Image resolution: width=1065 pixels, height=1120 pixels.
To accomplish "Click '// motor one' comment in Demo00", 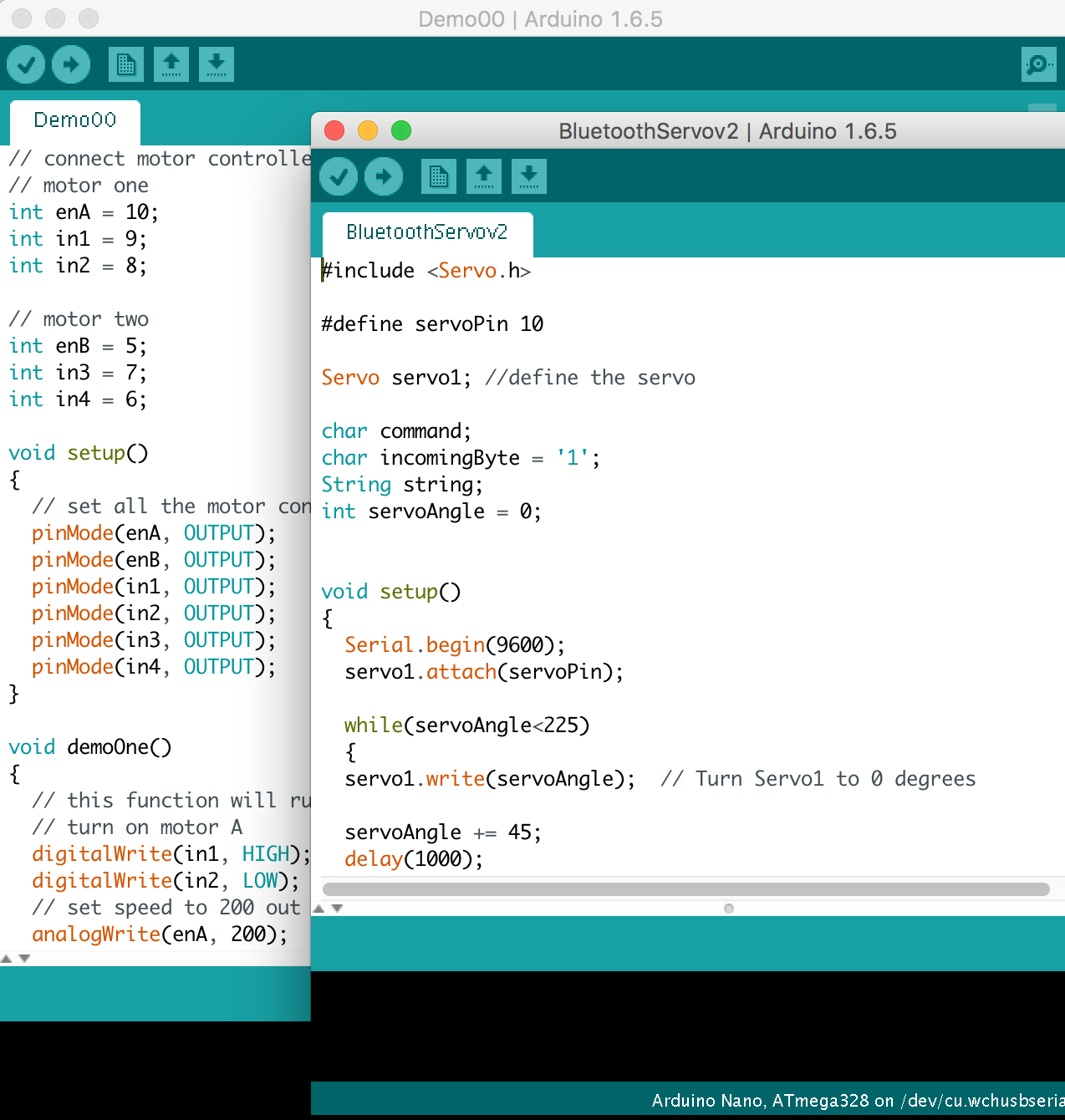I will (x=79, y=186).
